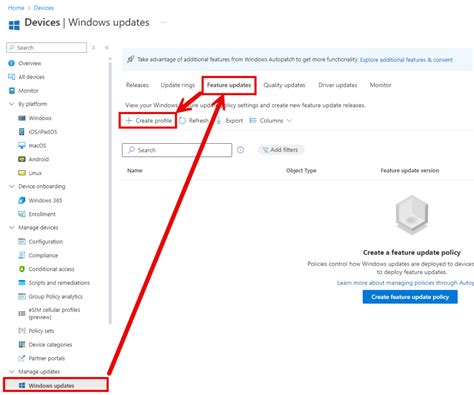Screen dimensions: 474x395
Task: Open the Windows 365 icon
Action: [x=22, y=200]
